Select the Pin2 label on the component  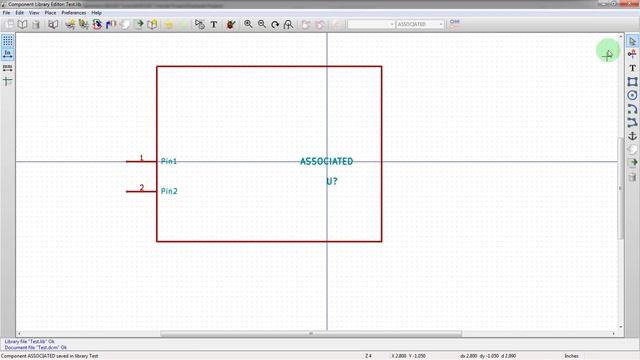169,191
